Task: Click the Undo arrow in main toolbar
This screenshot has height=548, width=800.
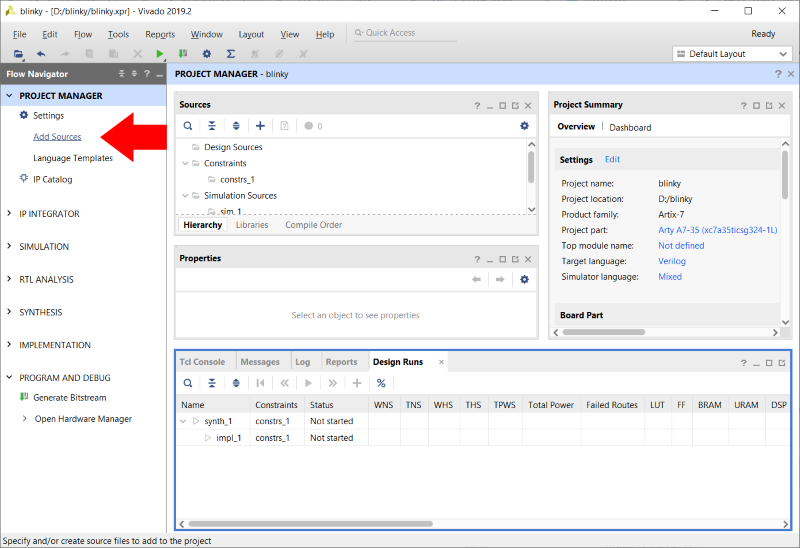Action: tap(41, 54)
